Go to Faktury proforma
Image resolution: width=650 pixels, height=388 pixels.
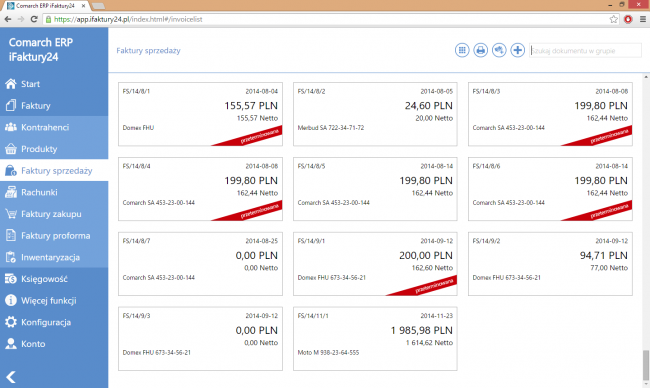pyautogui.click(x=54, y=235)
